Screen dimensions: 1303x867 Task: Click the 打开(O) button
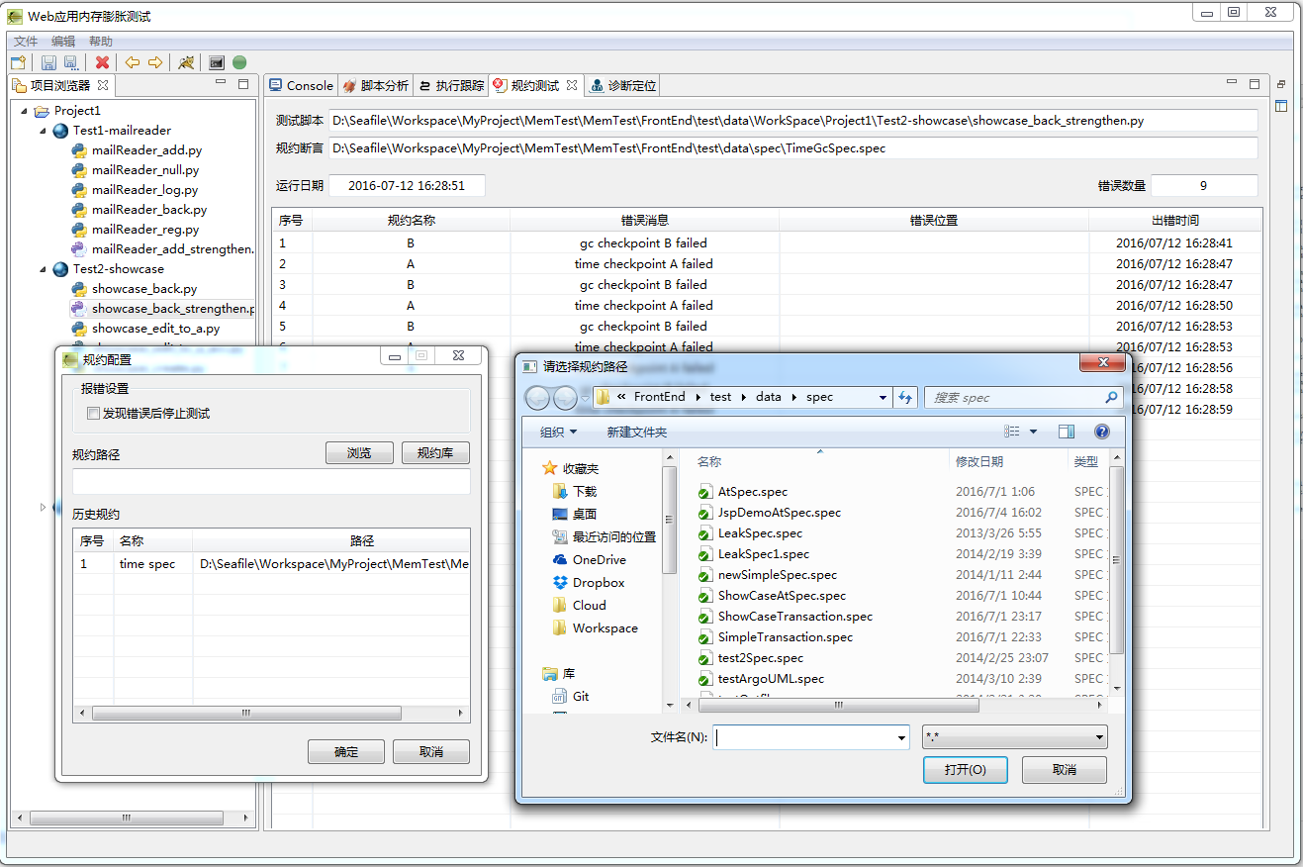(x=965, y=769)
